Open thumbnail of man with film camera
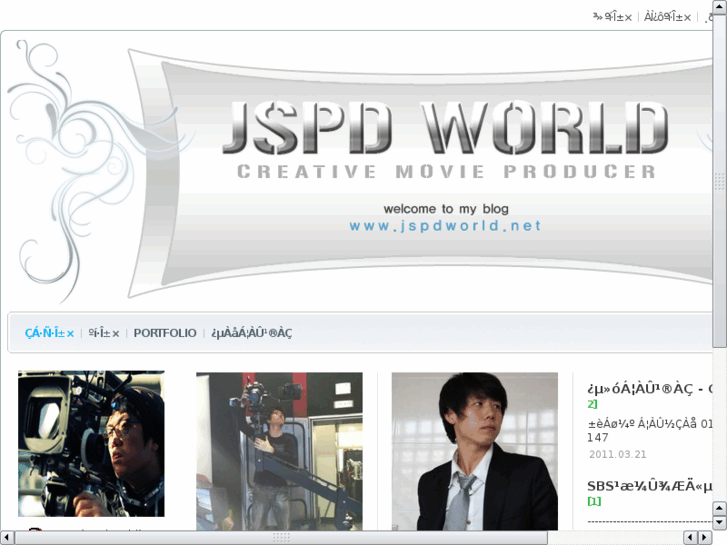The height and width of the screenshot is (545, 727). [91, 443]
